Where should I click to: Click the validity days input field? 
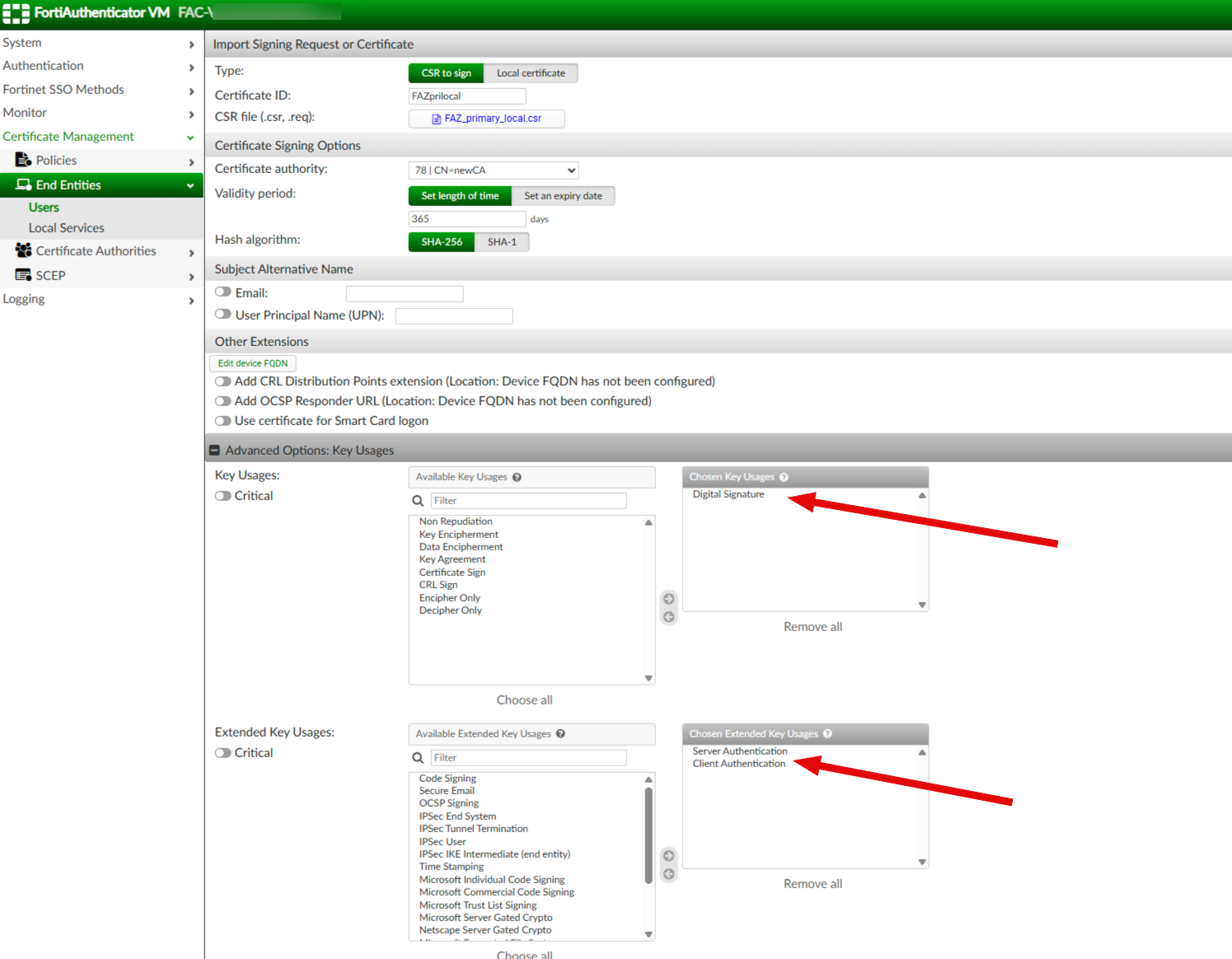467,219
